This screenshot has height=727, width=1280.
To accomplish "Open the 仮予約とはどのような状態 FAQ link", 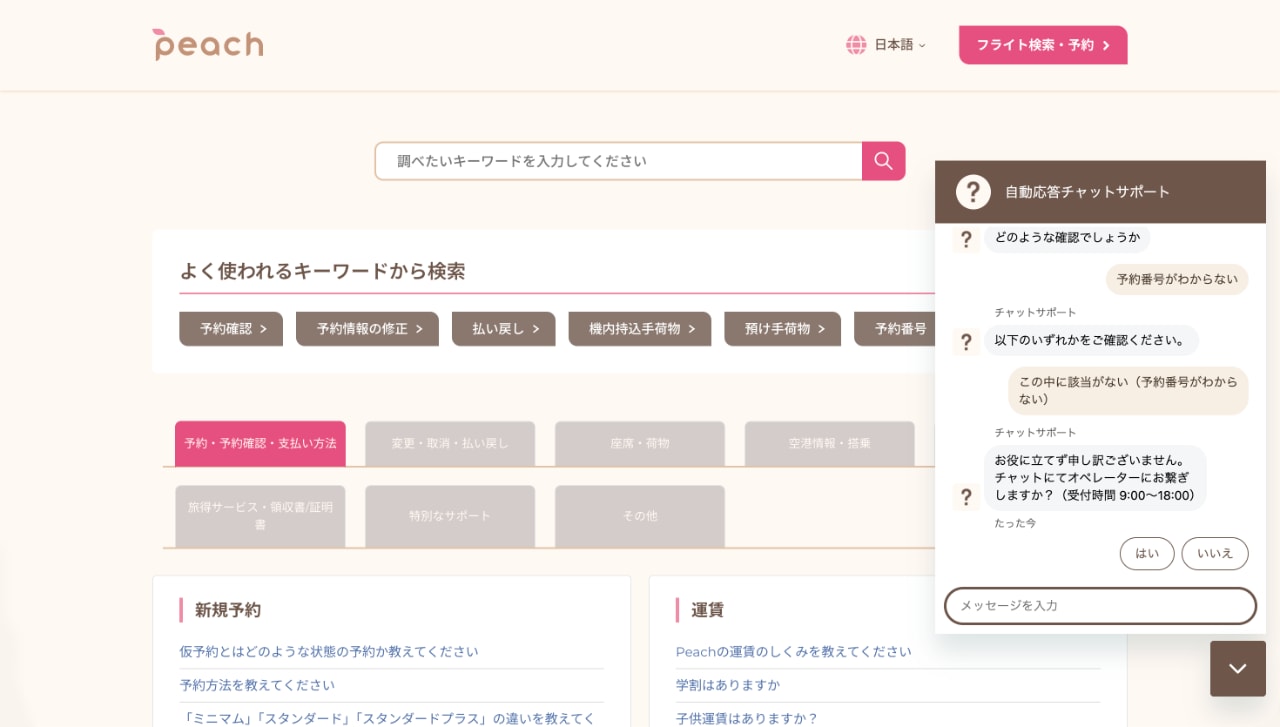I will [329, 652].
